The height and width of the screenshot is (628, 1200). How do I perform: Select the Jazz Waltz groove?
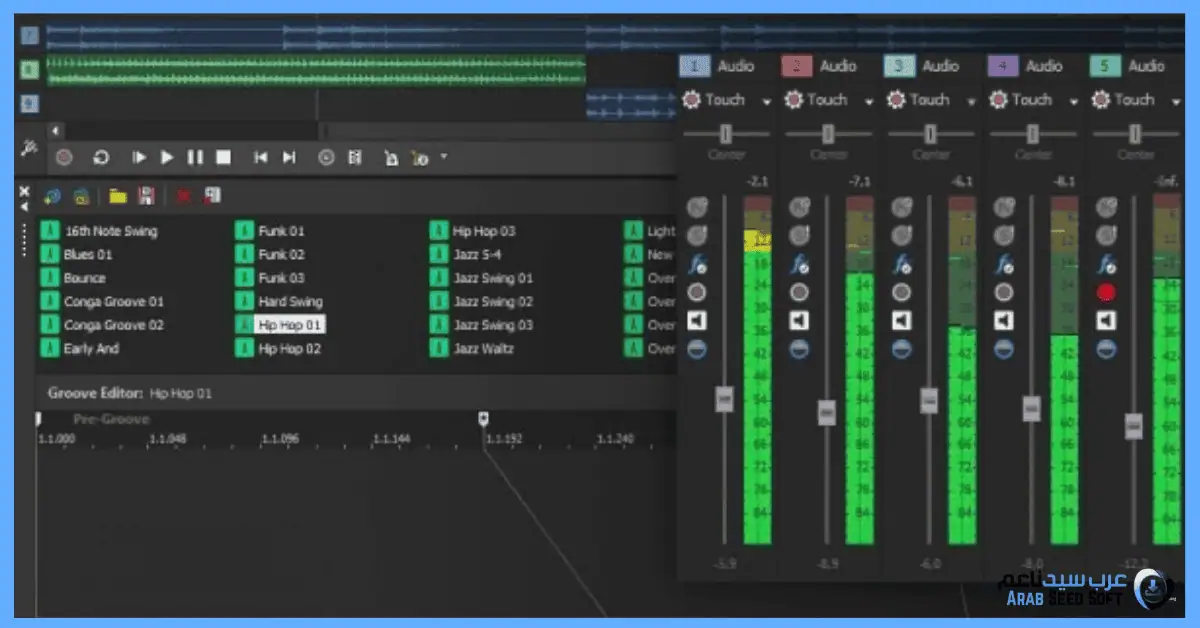click(484, 349)
